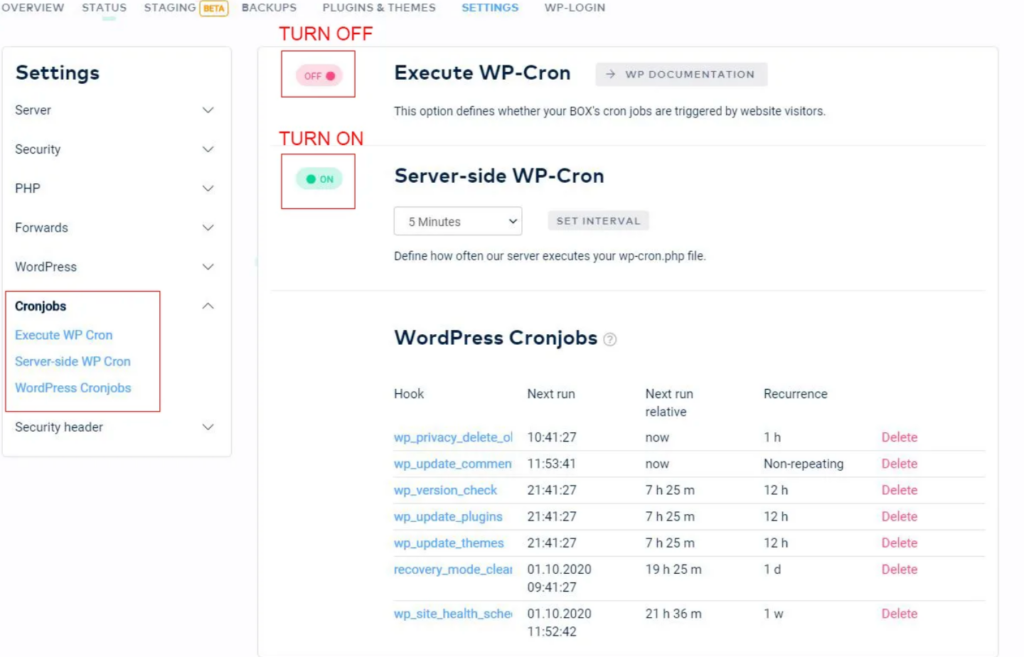Click the help icon beside WordPress Cronjobs
1024x657 pixels.
coord(609,339)
